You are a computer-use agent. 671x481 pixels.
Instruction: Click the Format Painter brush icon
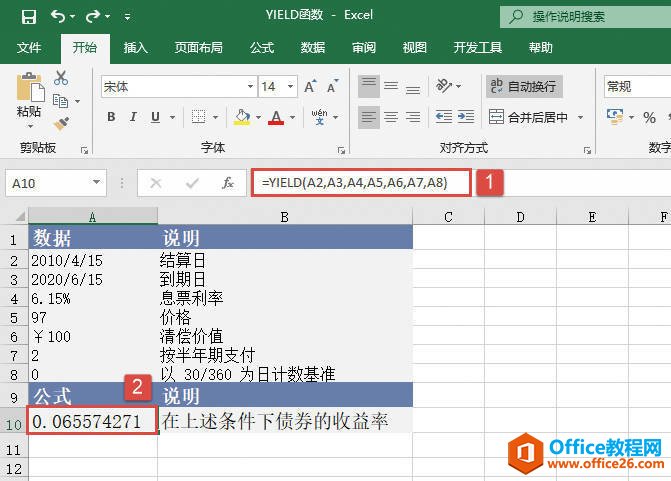[x=61, y=124]
